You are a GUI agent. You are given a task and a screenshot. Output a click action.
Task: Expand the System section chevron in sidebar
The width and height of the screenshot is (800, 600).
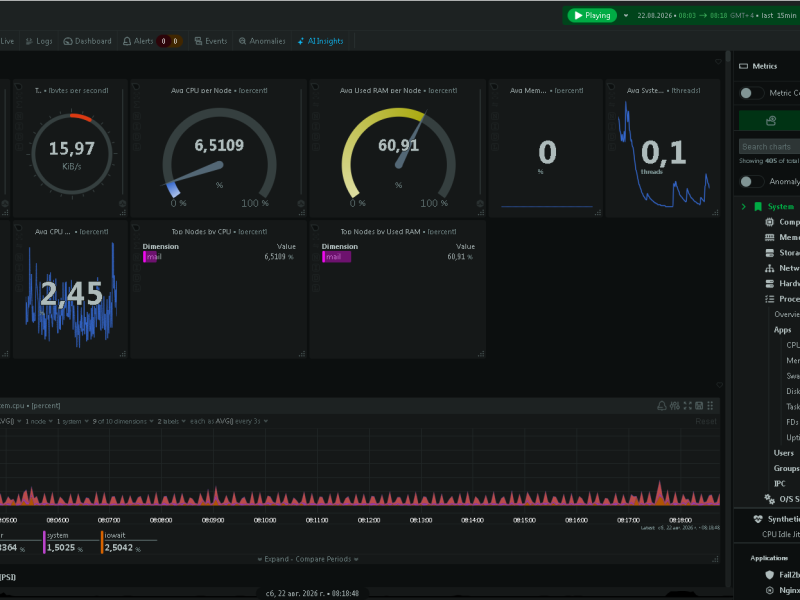743,207
